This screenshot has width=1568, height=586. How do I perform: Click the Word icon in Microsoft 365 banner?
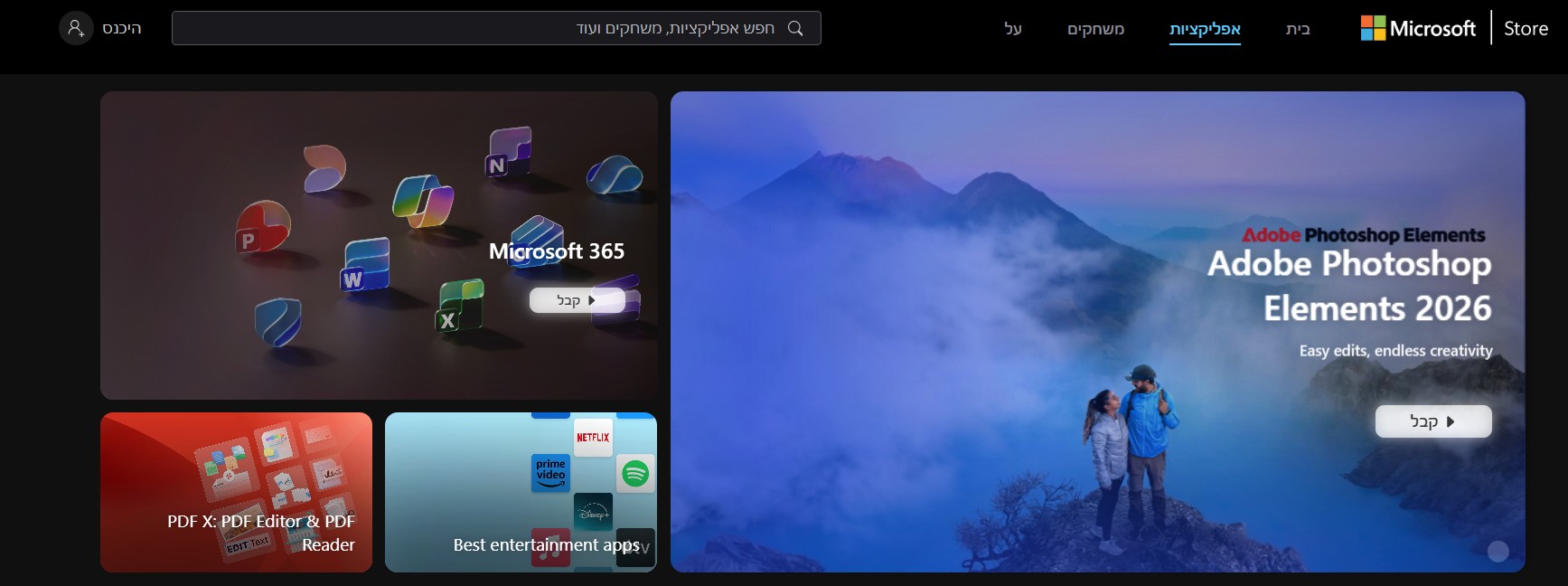click(x=364, y=266)
